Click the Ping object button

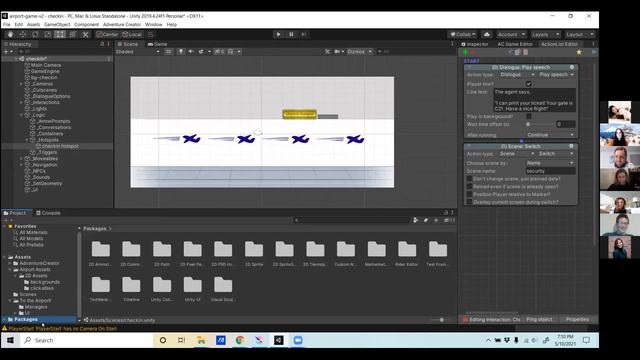pos(539,320)
